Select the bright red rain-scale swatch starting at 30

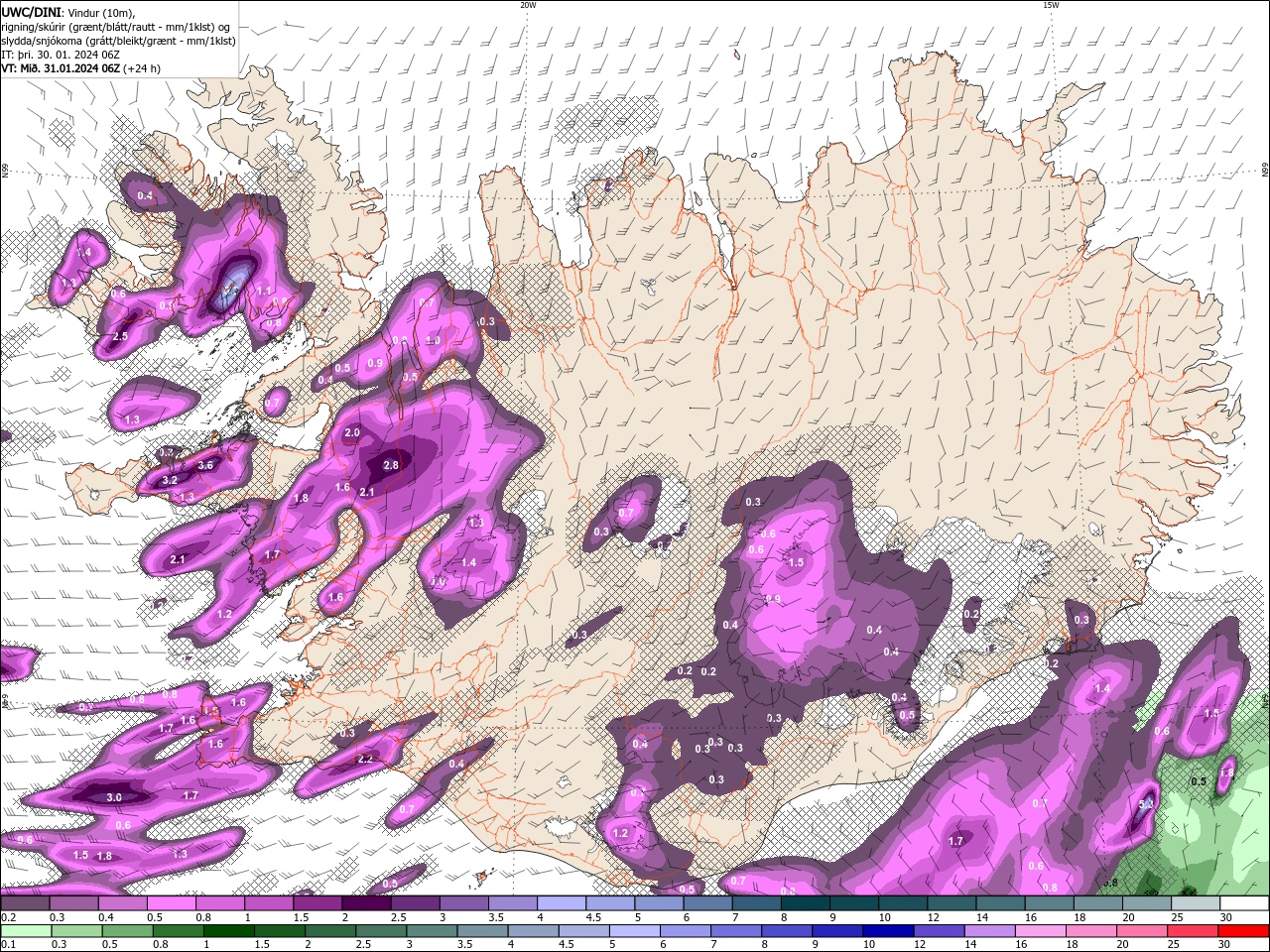[x=1244, y=930]
